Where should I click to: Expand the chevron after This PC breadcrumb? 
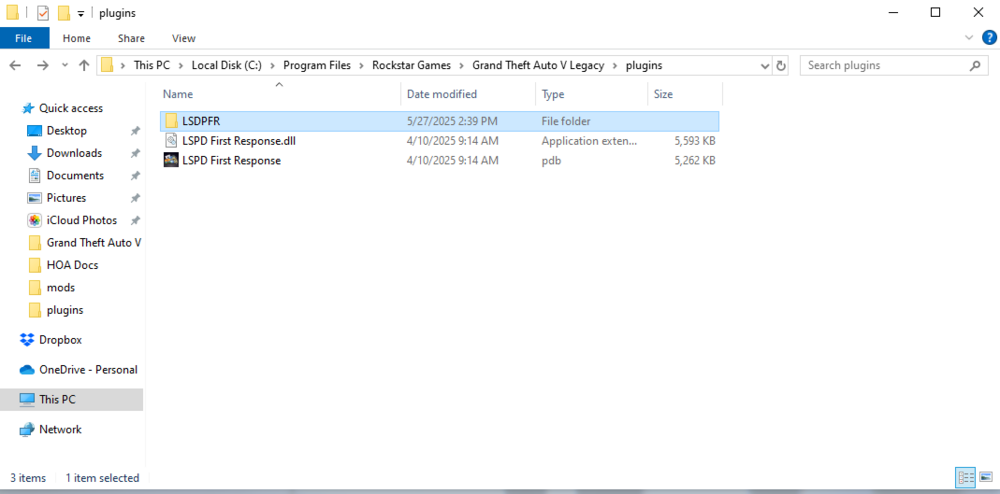click(181, 65)
